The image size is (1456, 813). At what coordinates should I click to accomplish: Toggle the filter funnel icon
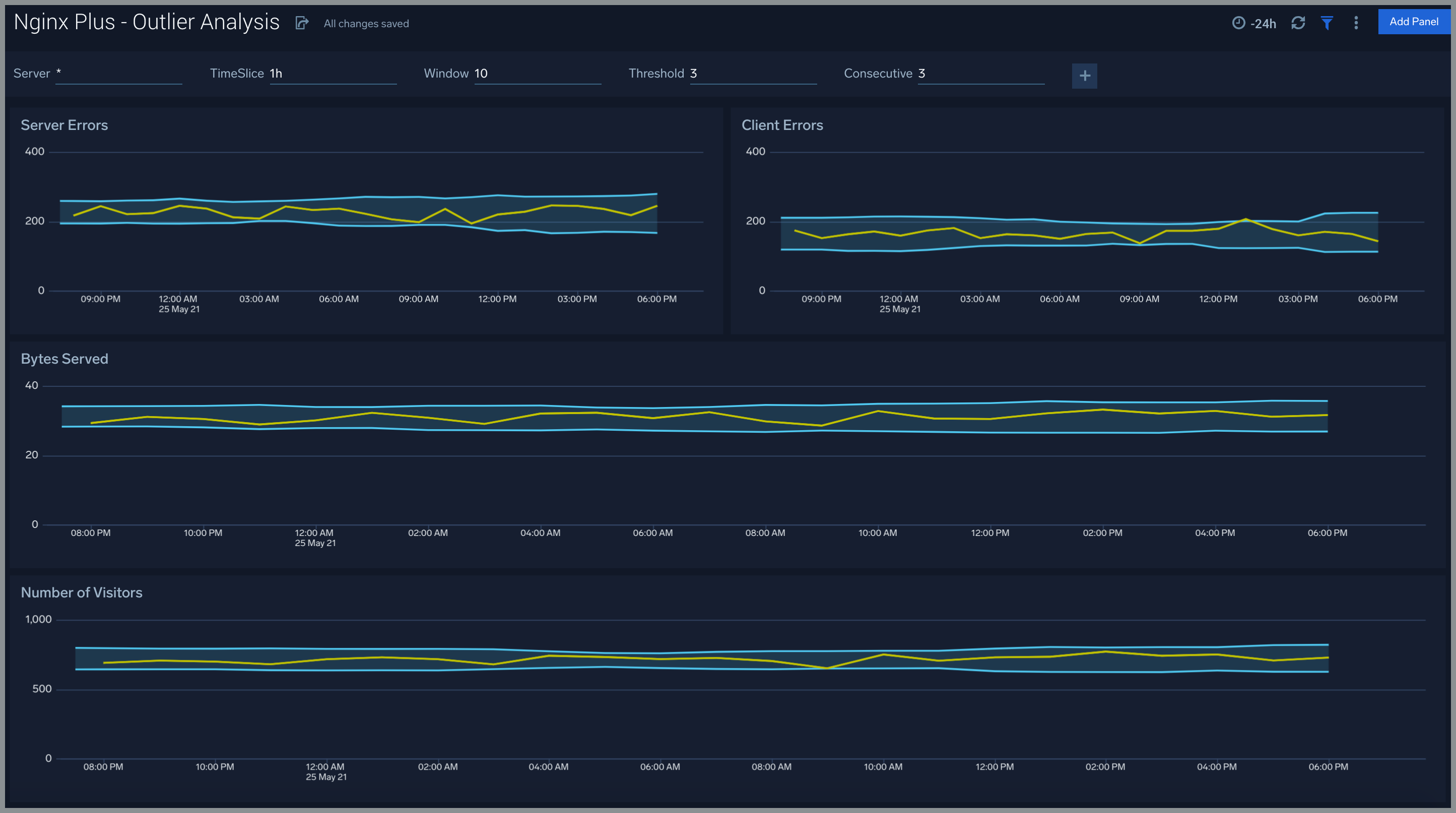[x=1327, y=23]
